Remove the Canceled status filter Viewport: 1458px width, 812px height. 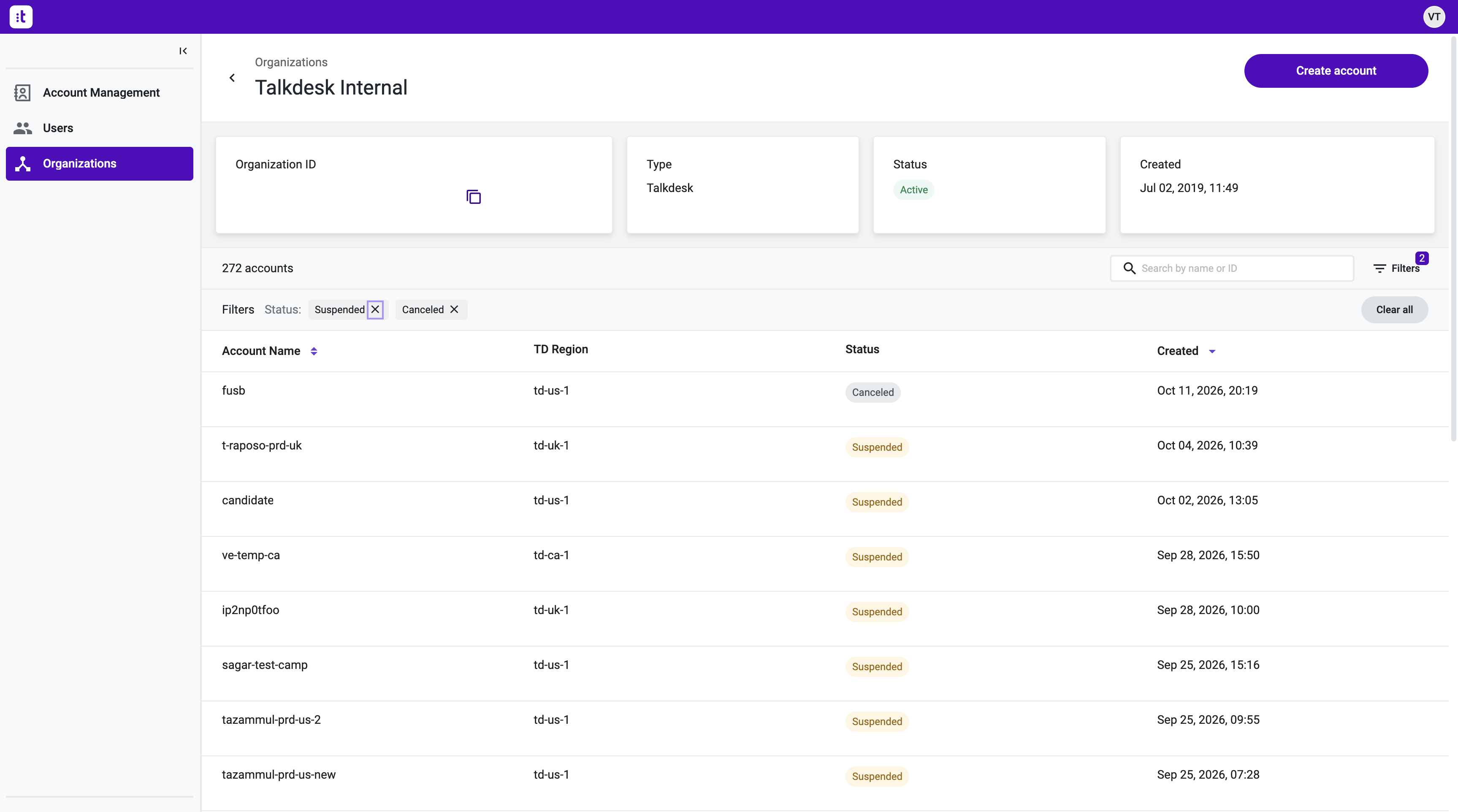pos(454,309)
